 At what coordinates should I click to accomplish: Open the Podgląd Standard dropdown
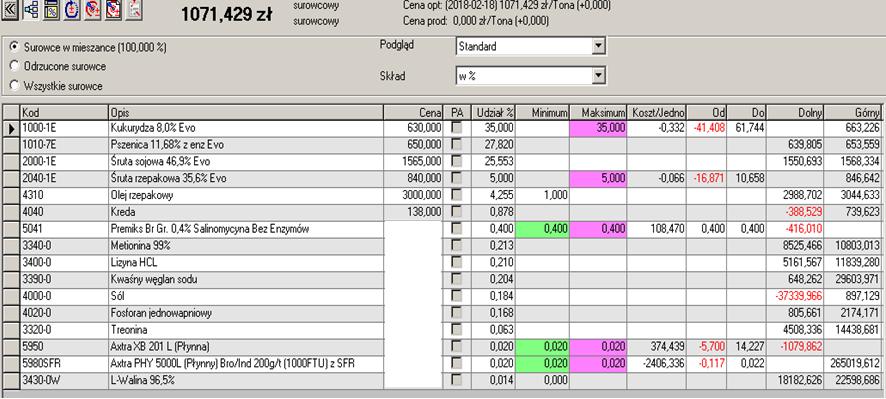point(599,46)
